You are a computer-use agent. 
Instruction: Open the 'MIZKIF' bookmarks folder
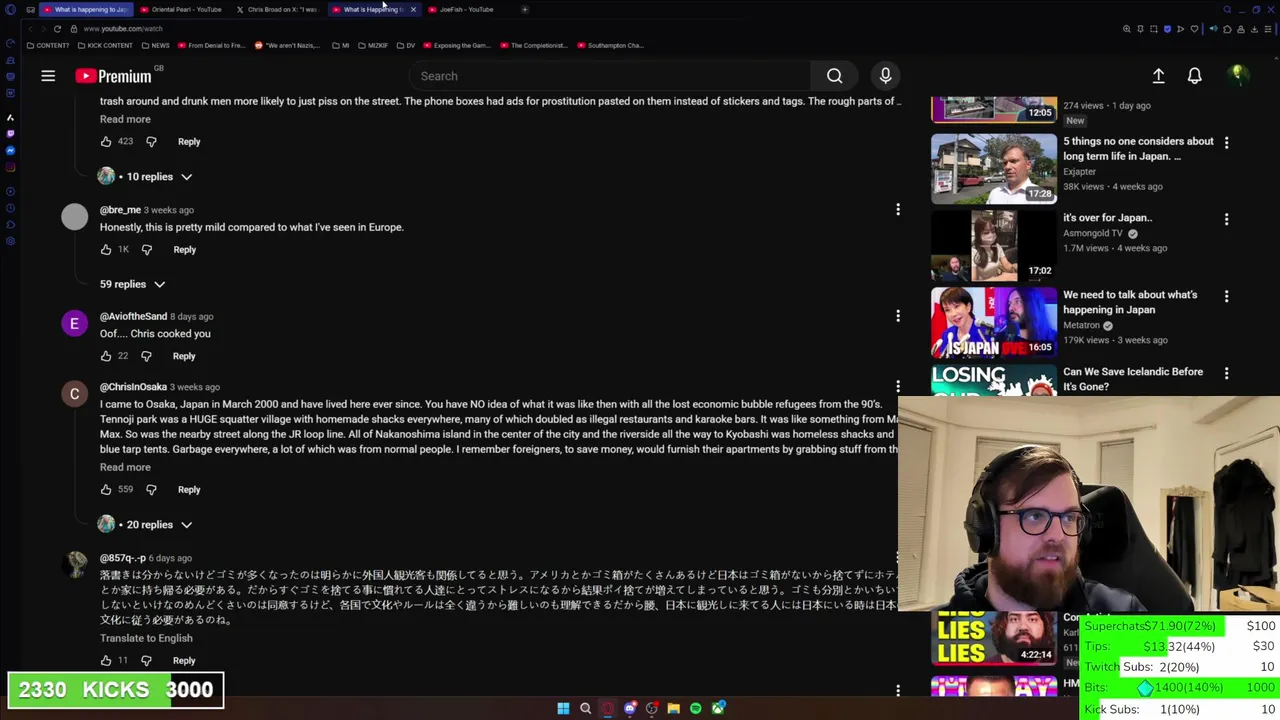(372, 45)
